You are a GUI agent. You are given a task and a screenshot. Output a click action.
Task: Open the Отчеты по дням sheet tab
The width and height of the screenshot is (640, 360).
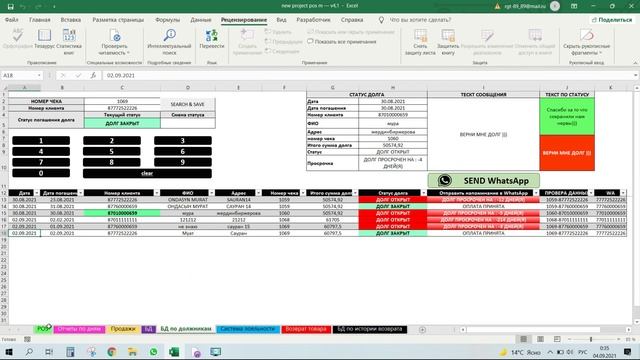coord(79,329)
